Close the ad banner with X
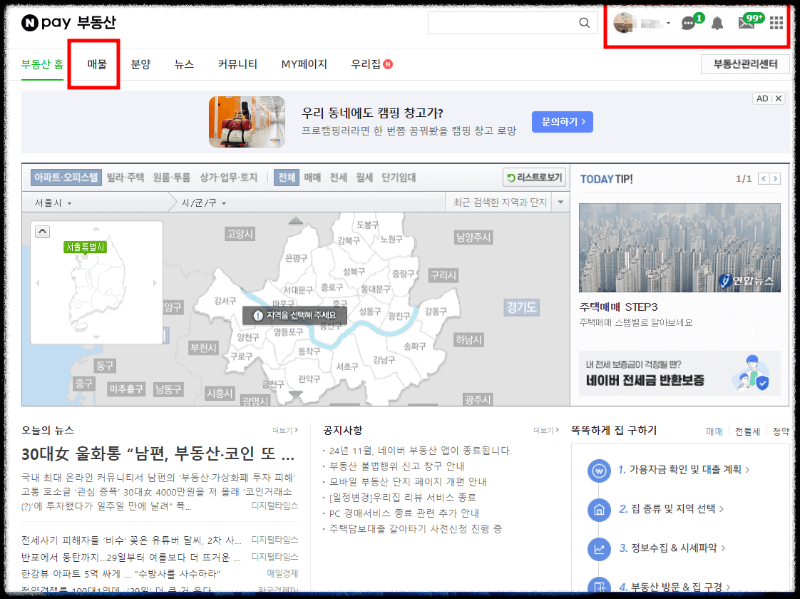 click(x=779, y=98)
